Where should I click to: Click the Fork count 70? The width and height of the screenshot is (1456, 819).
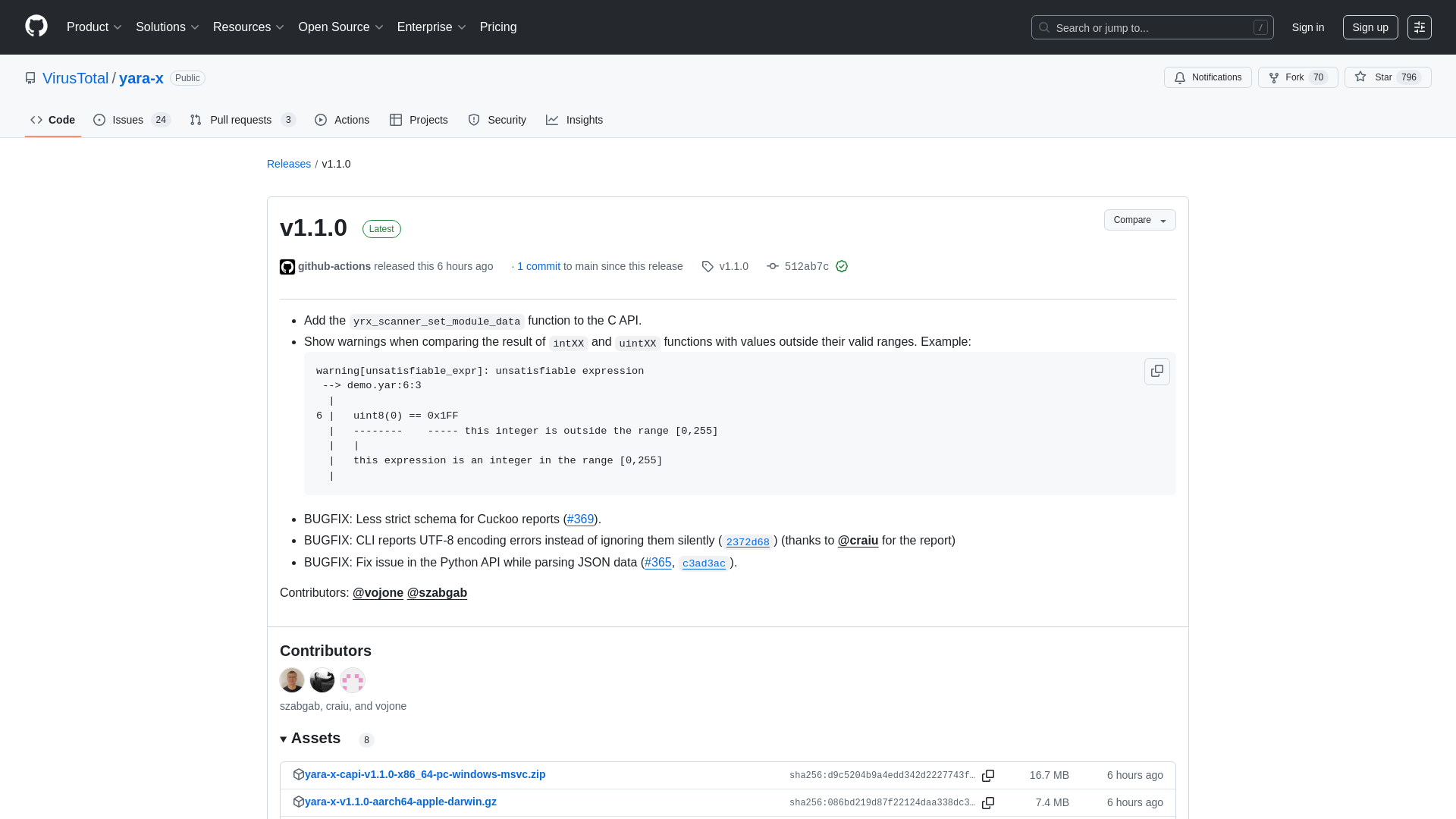[x=1318, y=77]
